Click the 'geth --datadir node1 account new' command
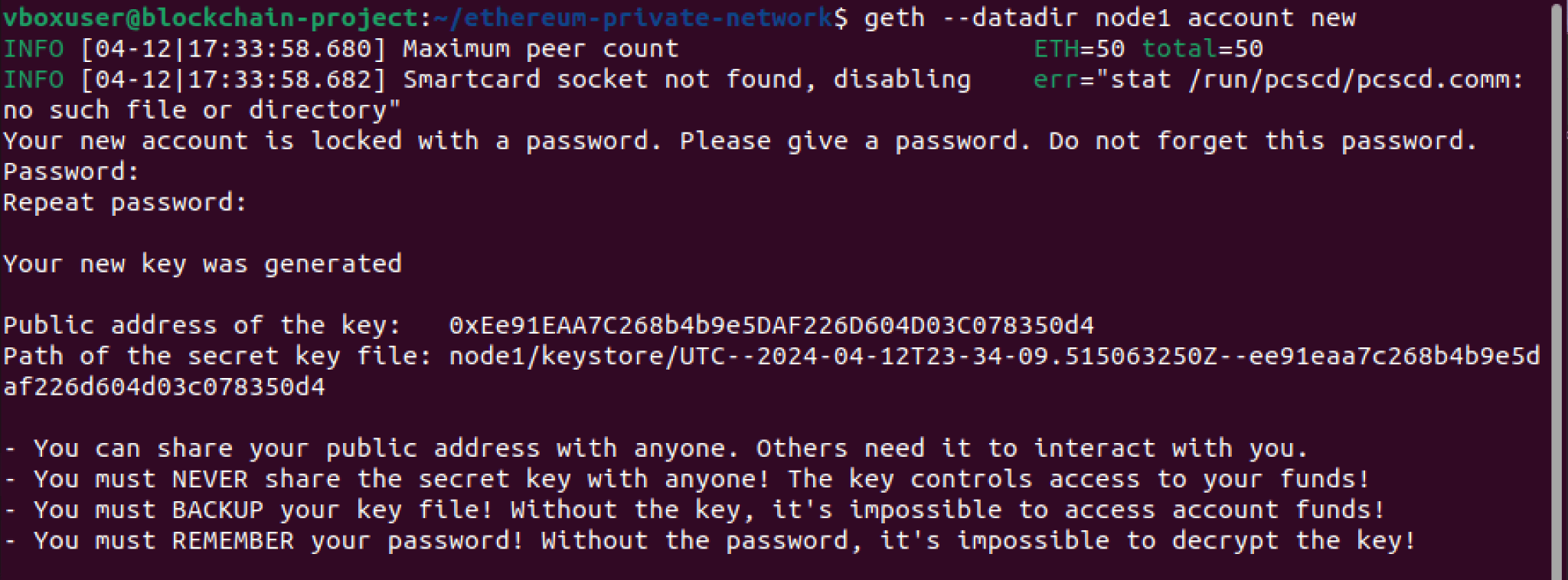Screen dimensions: 1568x580 click(1110, 18)
